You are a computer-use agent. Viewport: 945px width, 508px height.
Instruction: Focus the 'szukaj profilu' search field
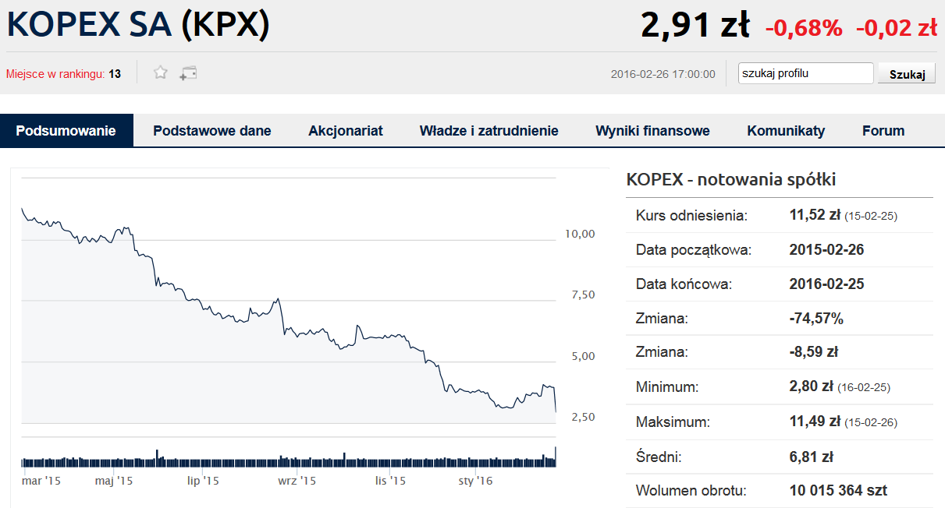pos(805,73)
